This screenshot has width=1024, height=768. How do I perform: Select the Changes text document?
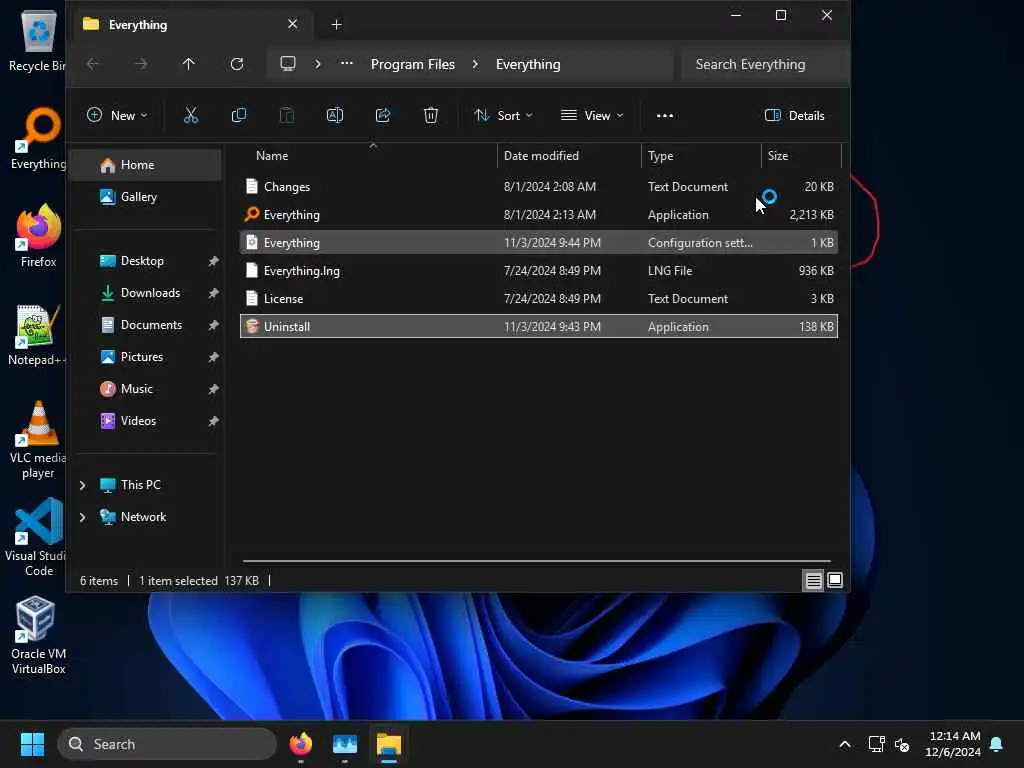tap(539, 187)
